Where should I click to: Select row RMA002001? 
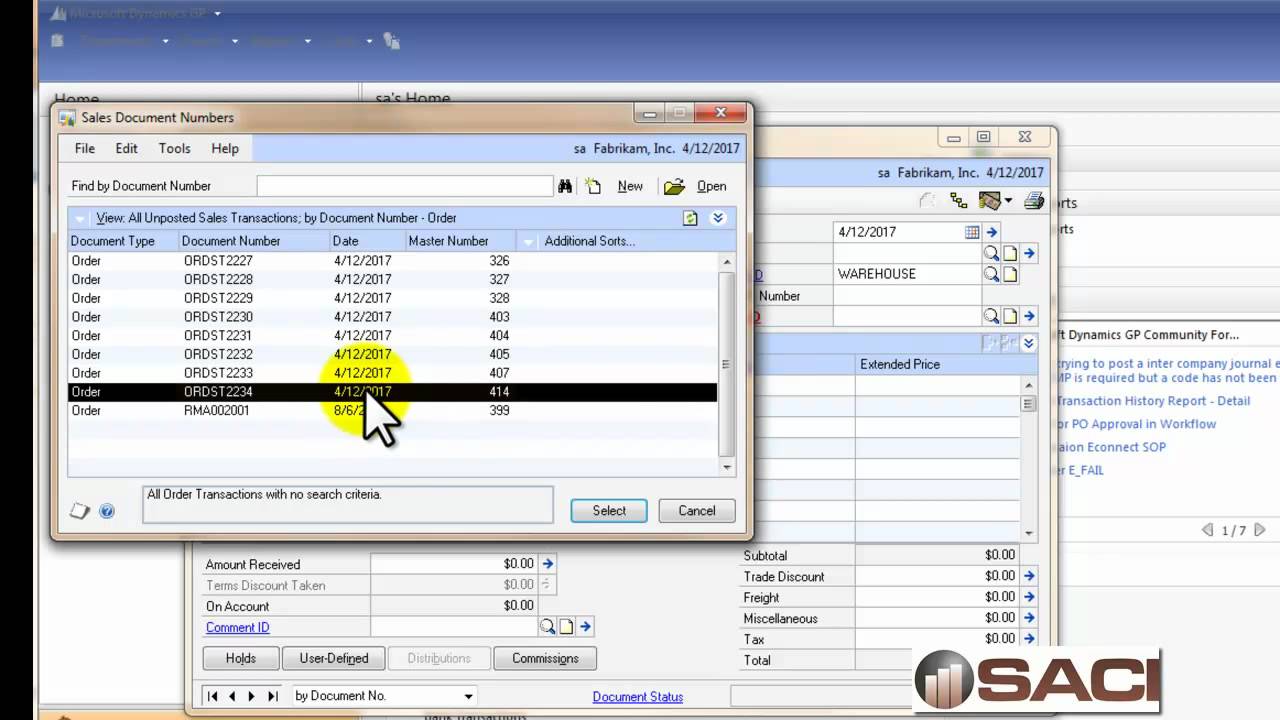(x=393, y=410)
